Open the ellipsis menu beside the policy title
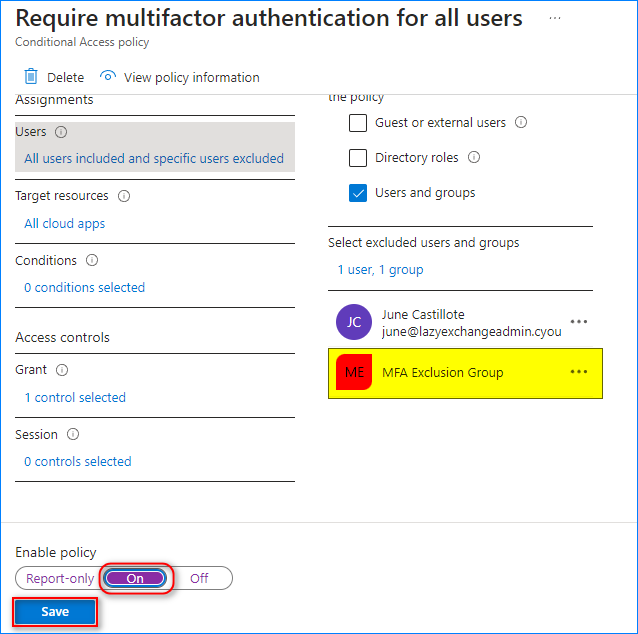 click(x=555, y=18)
